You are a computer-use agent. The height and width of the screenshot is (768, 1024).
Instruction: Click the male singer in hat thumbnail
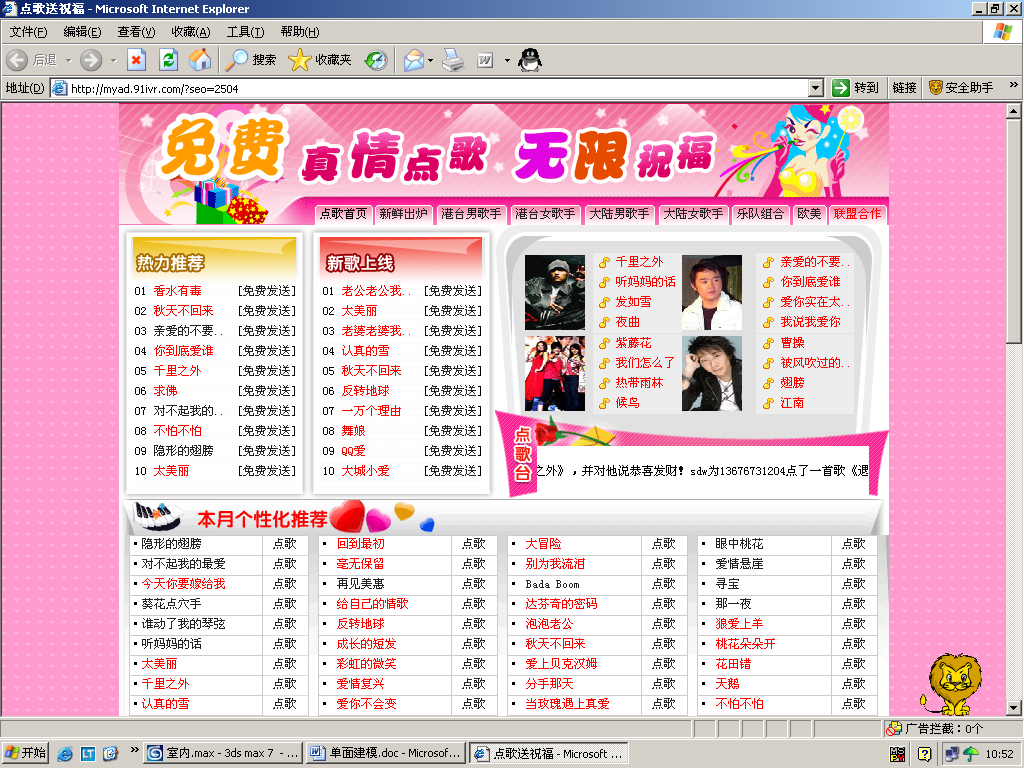[x=555, y=293]
